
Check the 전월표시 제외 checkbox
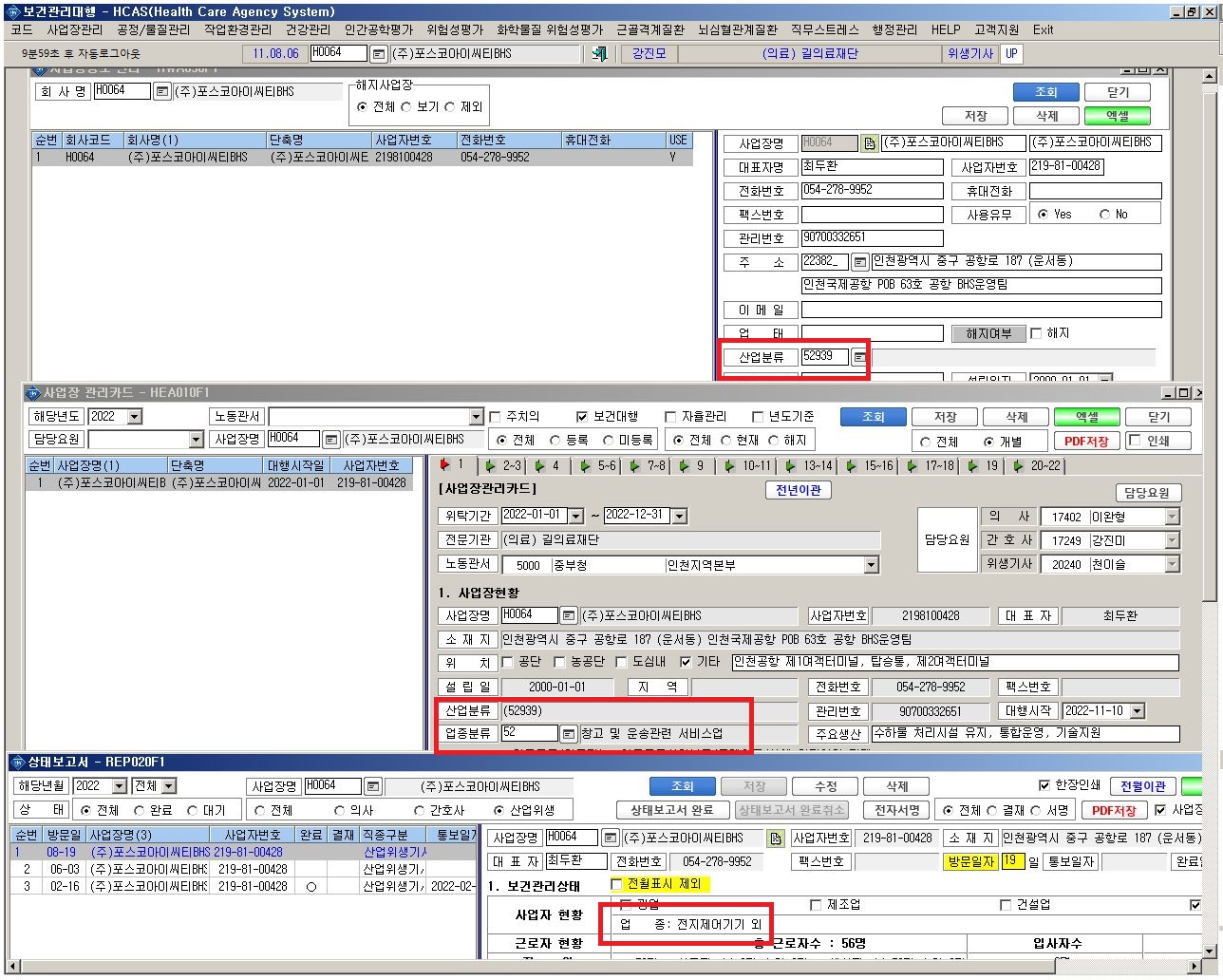point(616,884)
